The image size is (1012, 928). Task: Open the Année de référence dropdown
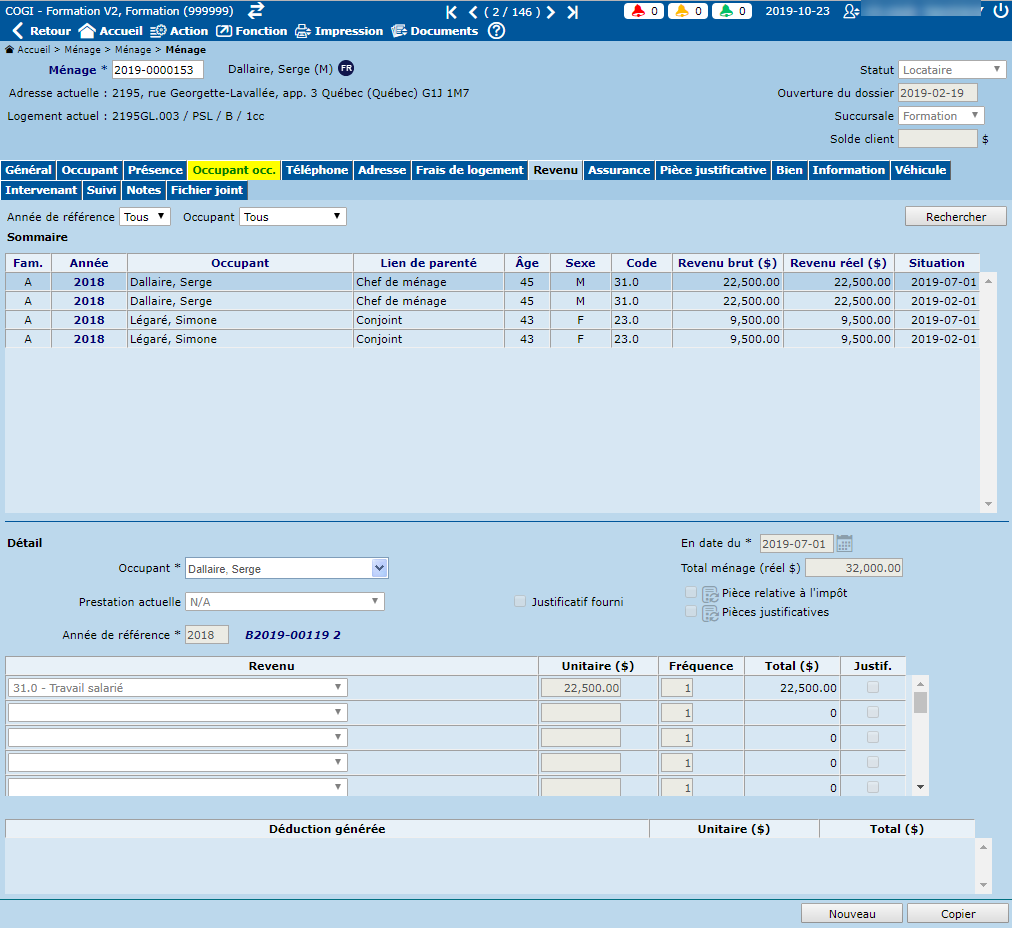(x=145, y=216)
